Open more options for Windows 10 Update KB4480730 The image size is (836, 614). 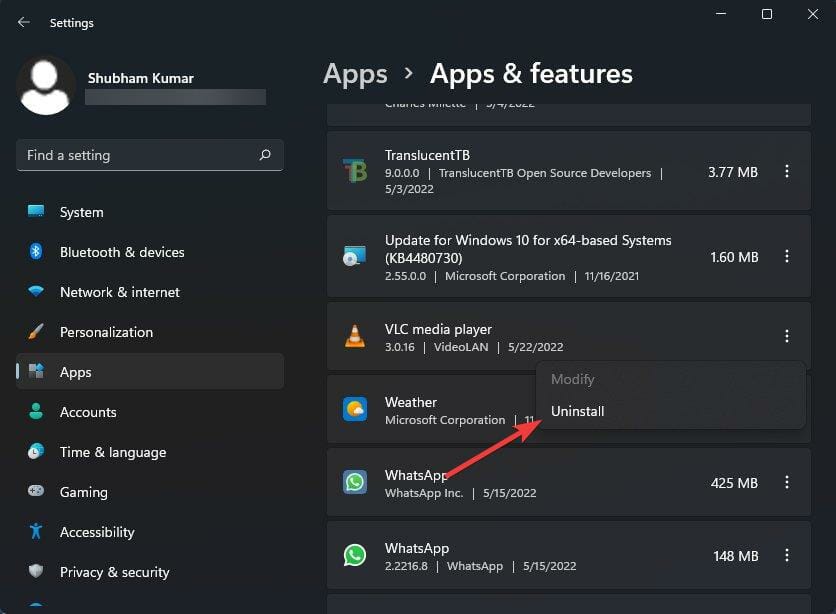787,256
